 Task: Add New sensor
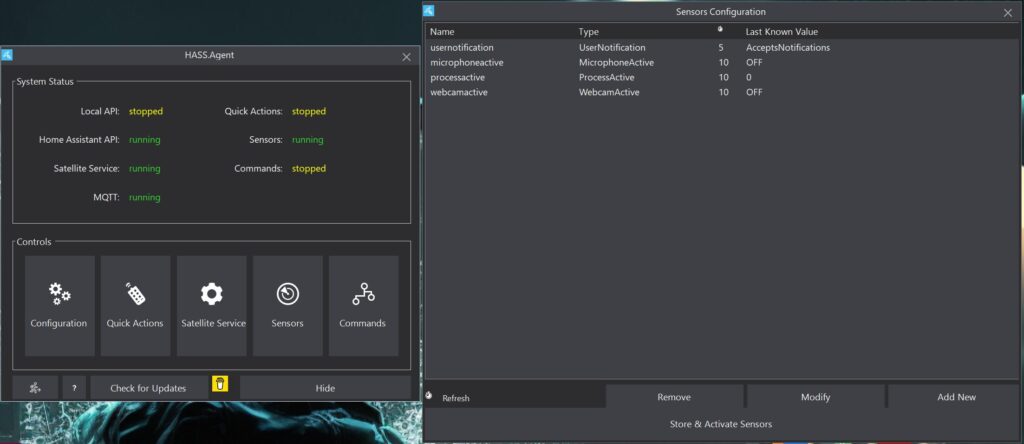[956, 396]
